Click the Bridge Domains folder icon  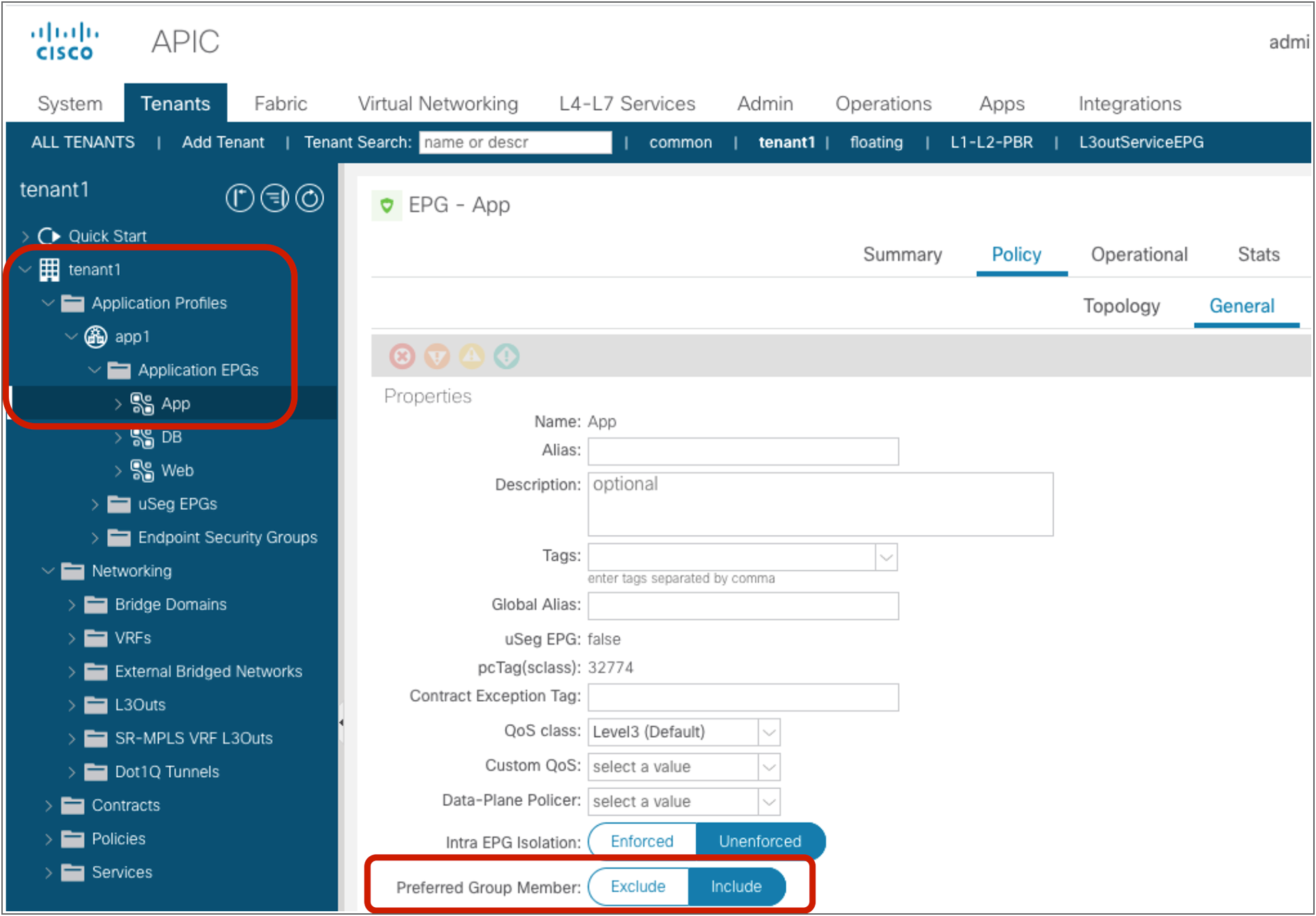pos(96,605)
